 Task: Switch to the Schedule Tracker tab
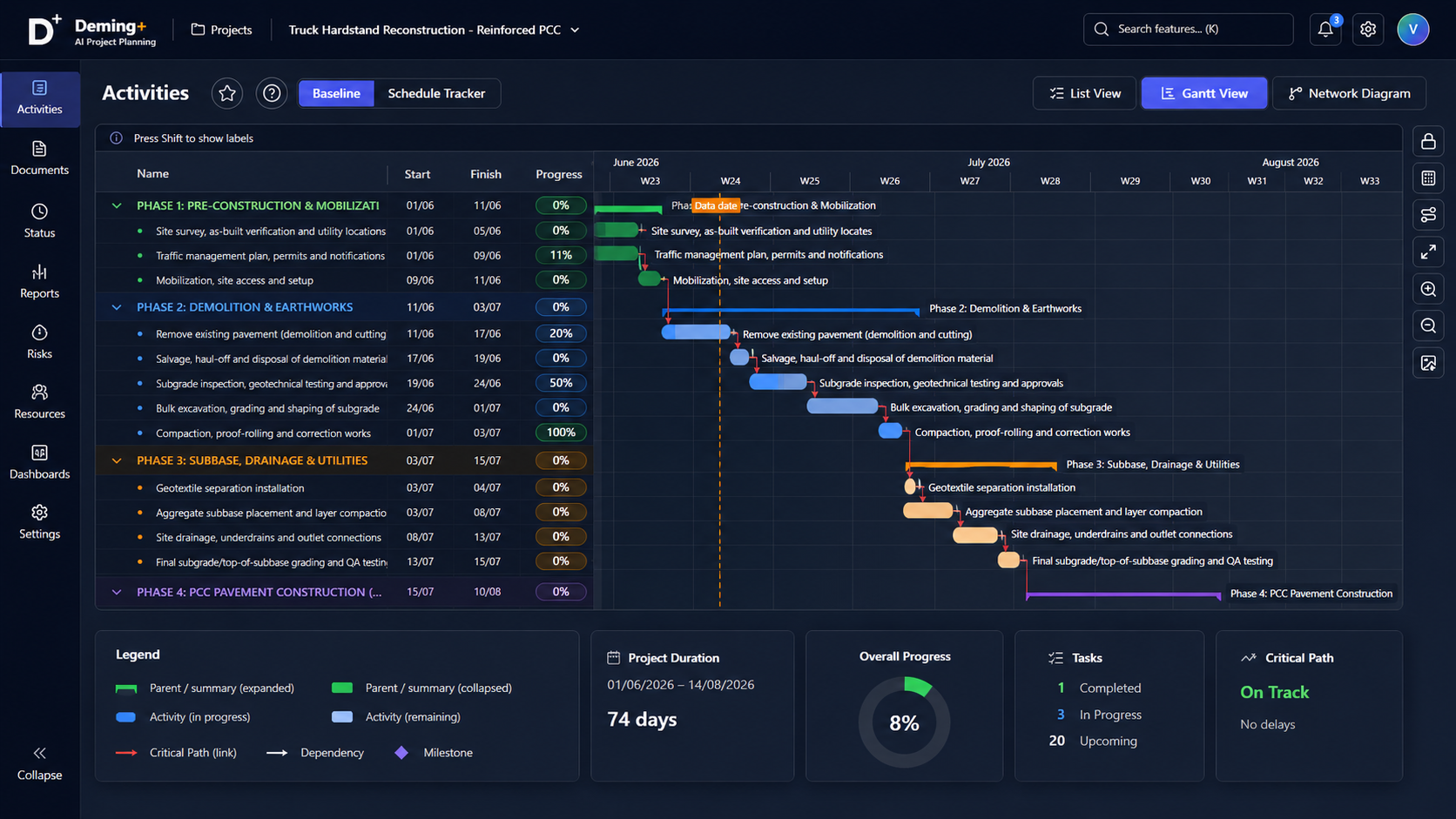tap(436, 93)
